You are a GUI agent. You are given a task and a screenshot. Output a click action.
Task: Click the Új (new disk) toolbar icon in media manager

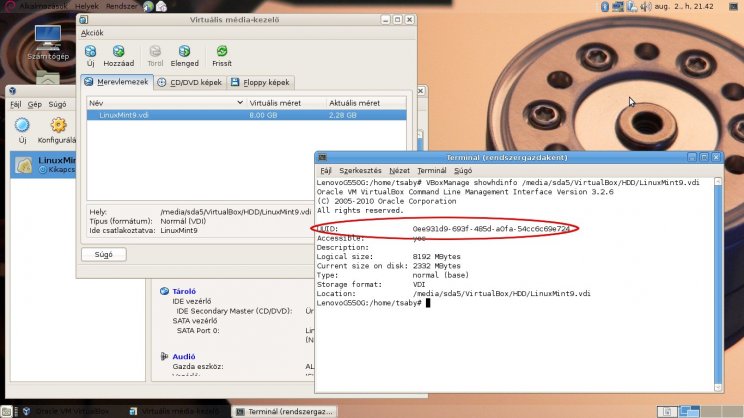[x=90, y=51]
